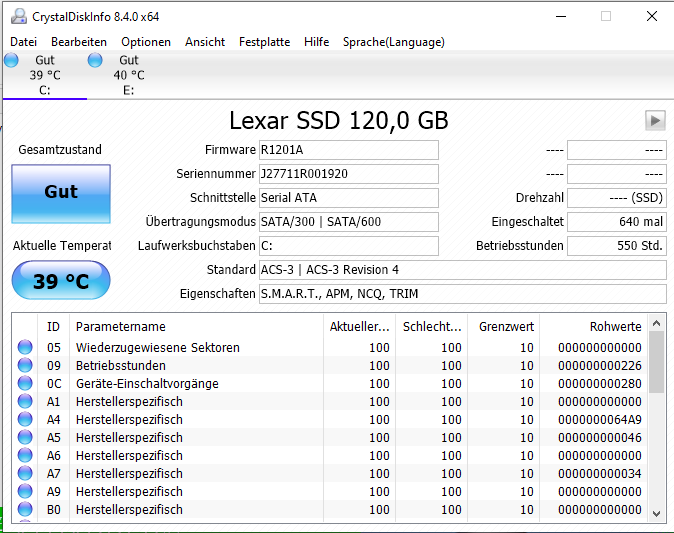Click status orb for Betriebsstunden row 09
This screenshot has height=533, width=674.
tap(25, 365)
